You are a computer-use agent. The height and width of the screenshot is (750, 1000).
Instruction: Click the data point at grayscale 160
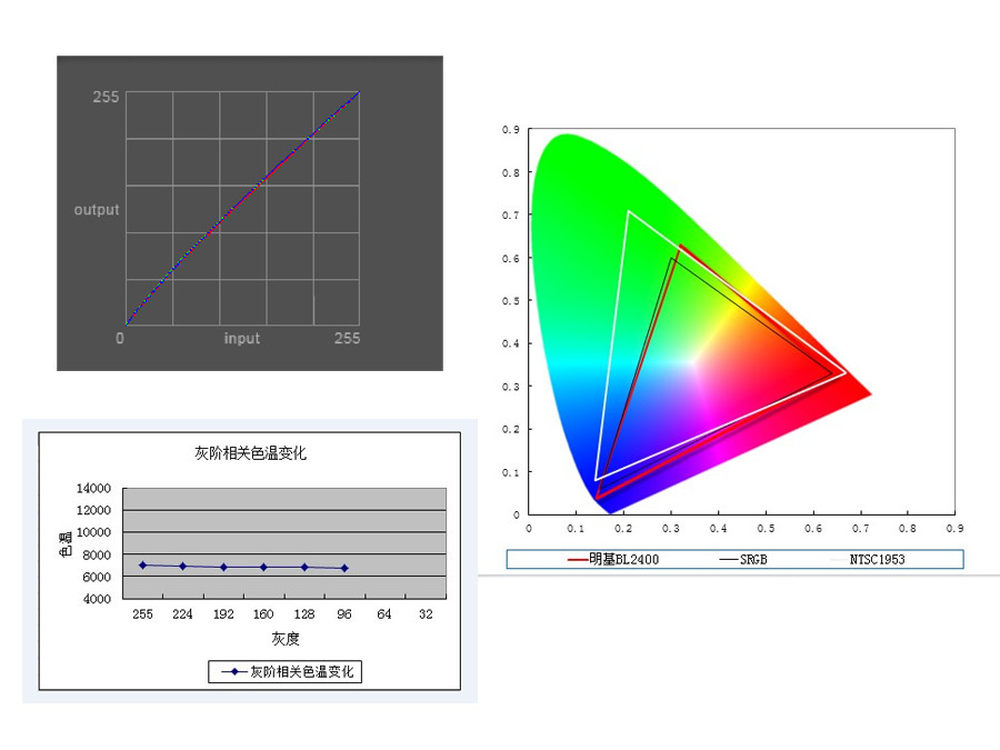[x=264, y=567]
